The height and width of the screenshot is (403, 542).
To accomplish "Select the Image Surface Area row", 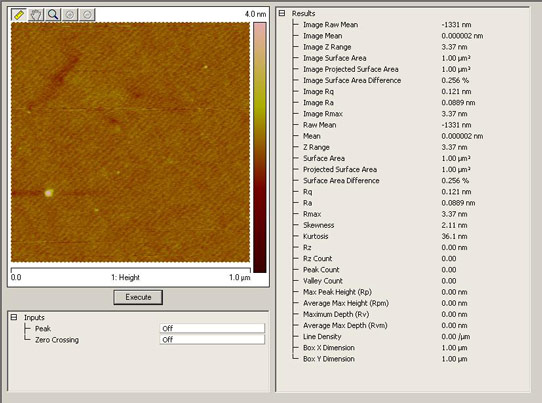I will (387, 58).
